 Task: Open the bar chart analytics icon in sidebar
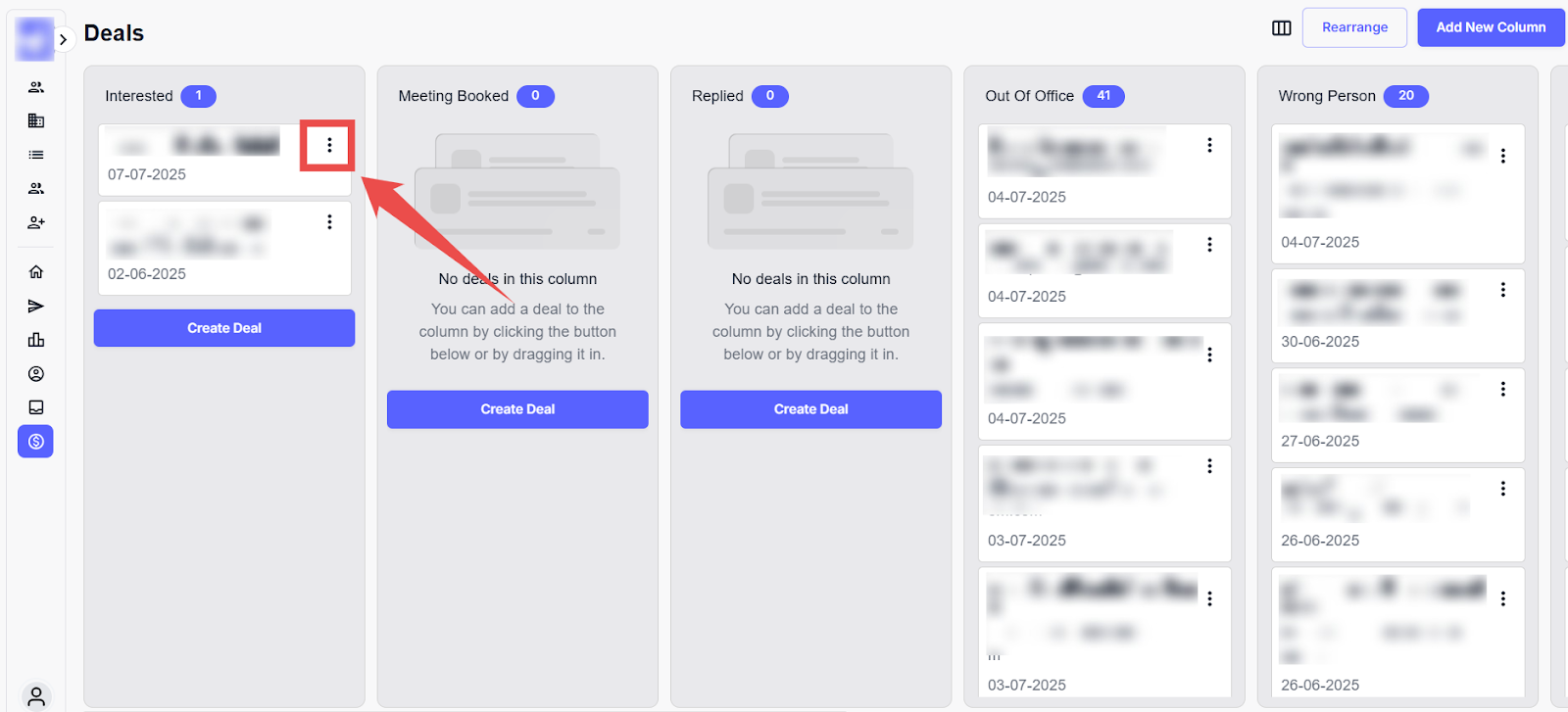pos(36,340)
